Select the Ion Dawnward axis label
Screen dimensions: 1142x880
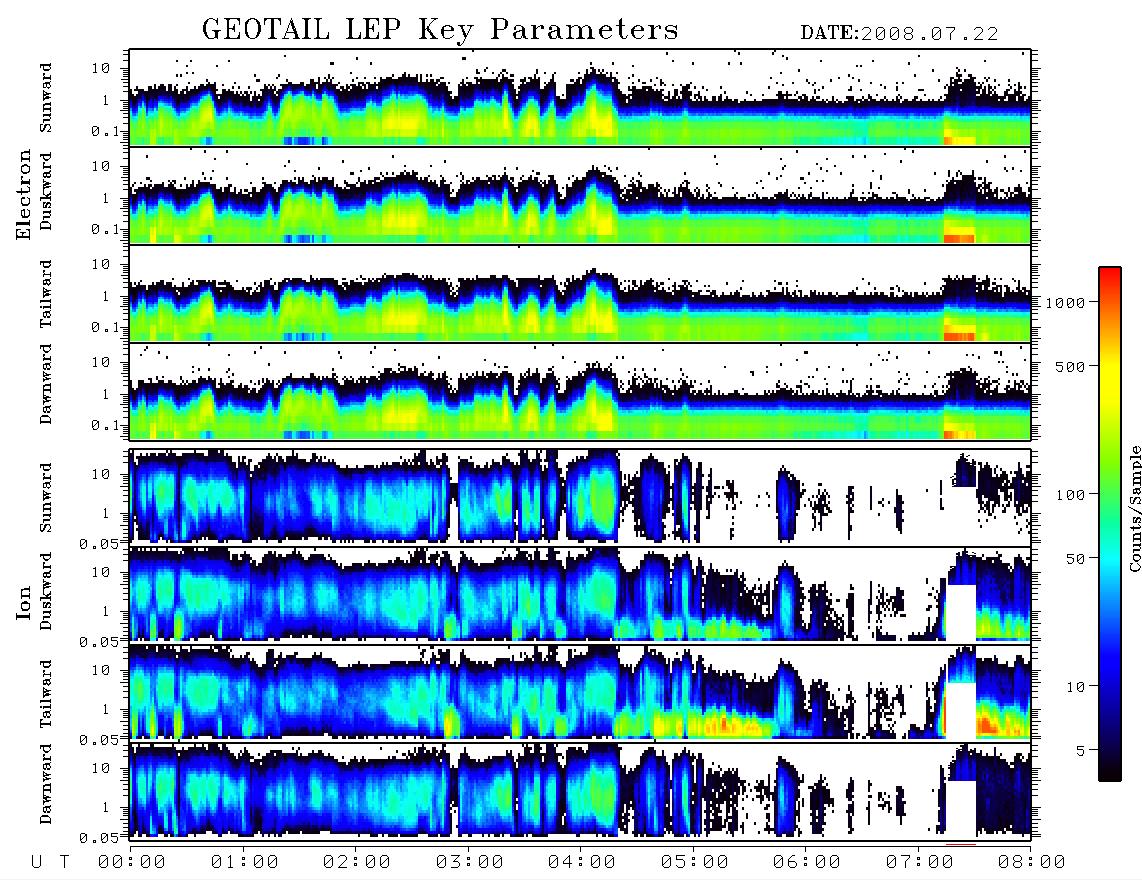click(x=46, y=784)
